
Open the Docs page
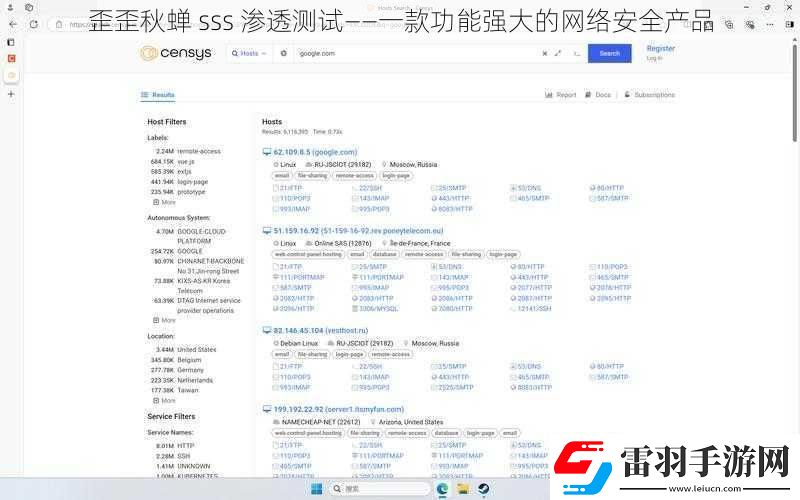[x=598, y=95]
